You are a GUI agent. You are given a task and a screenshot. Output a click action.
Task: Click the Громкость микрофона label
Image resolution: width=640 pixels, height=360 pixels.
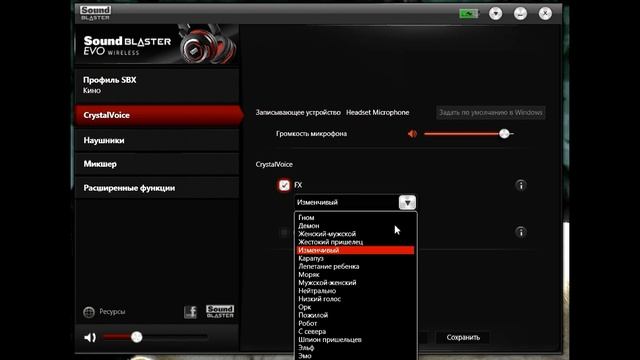click(311, 134)
